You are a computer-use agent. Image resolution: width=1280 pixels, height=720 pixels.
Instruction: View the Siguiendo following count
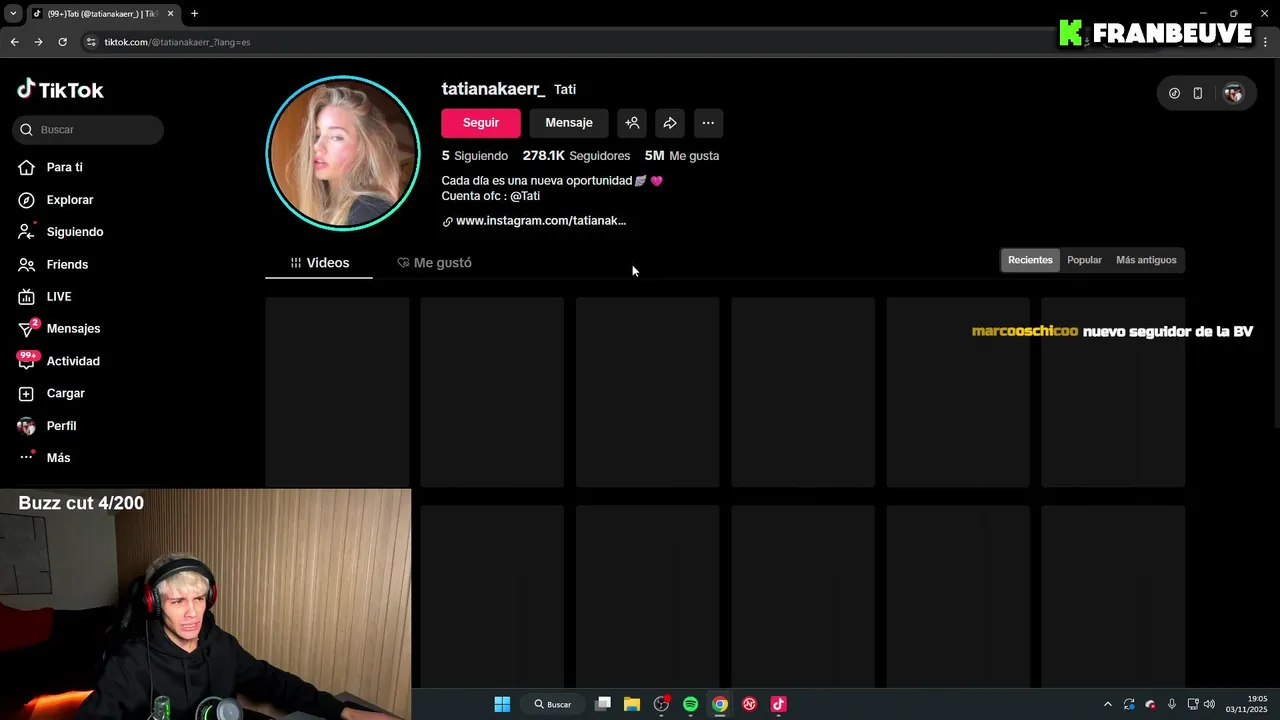pyautogui.click(x=475, y=156)
